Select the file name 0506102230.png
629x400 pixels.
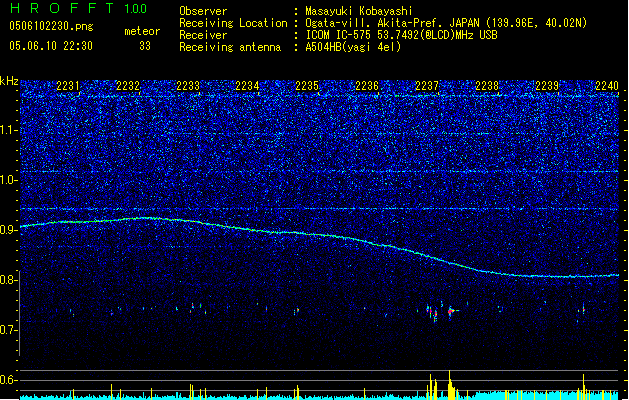pos(51,26)
